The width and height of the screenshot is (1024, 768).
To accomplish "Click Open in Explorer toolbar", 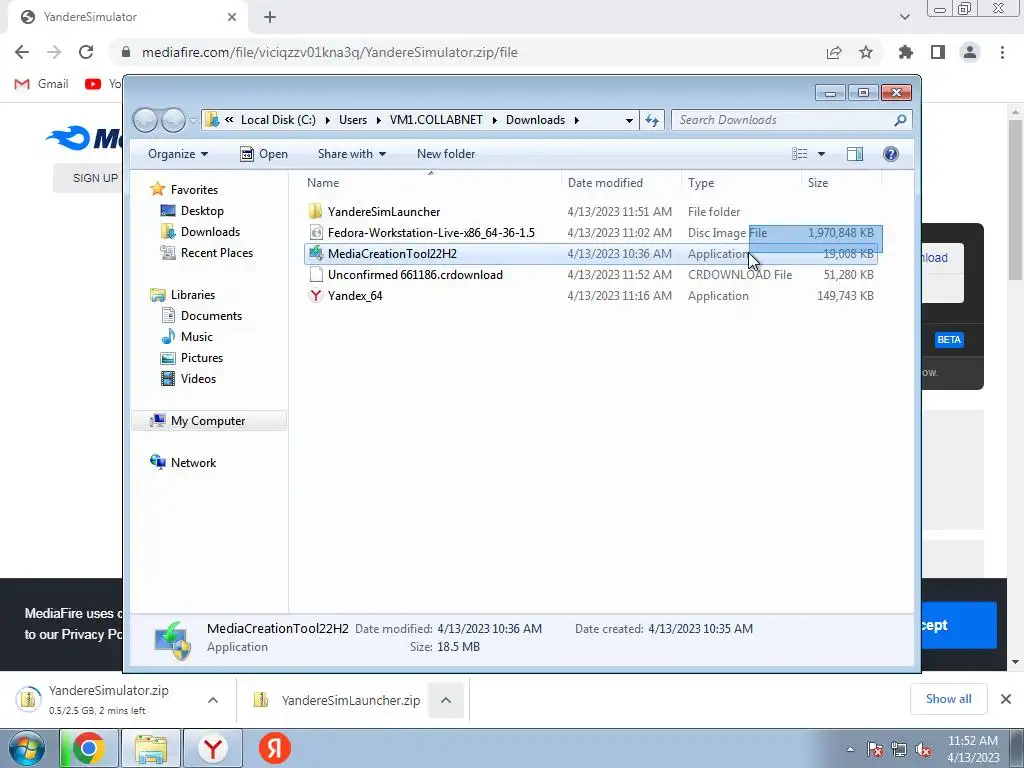I will click(x=264, y=154).
